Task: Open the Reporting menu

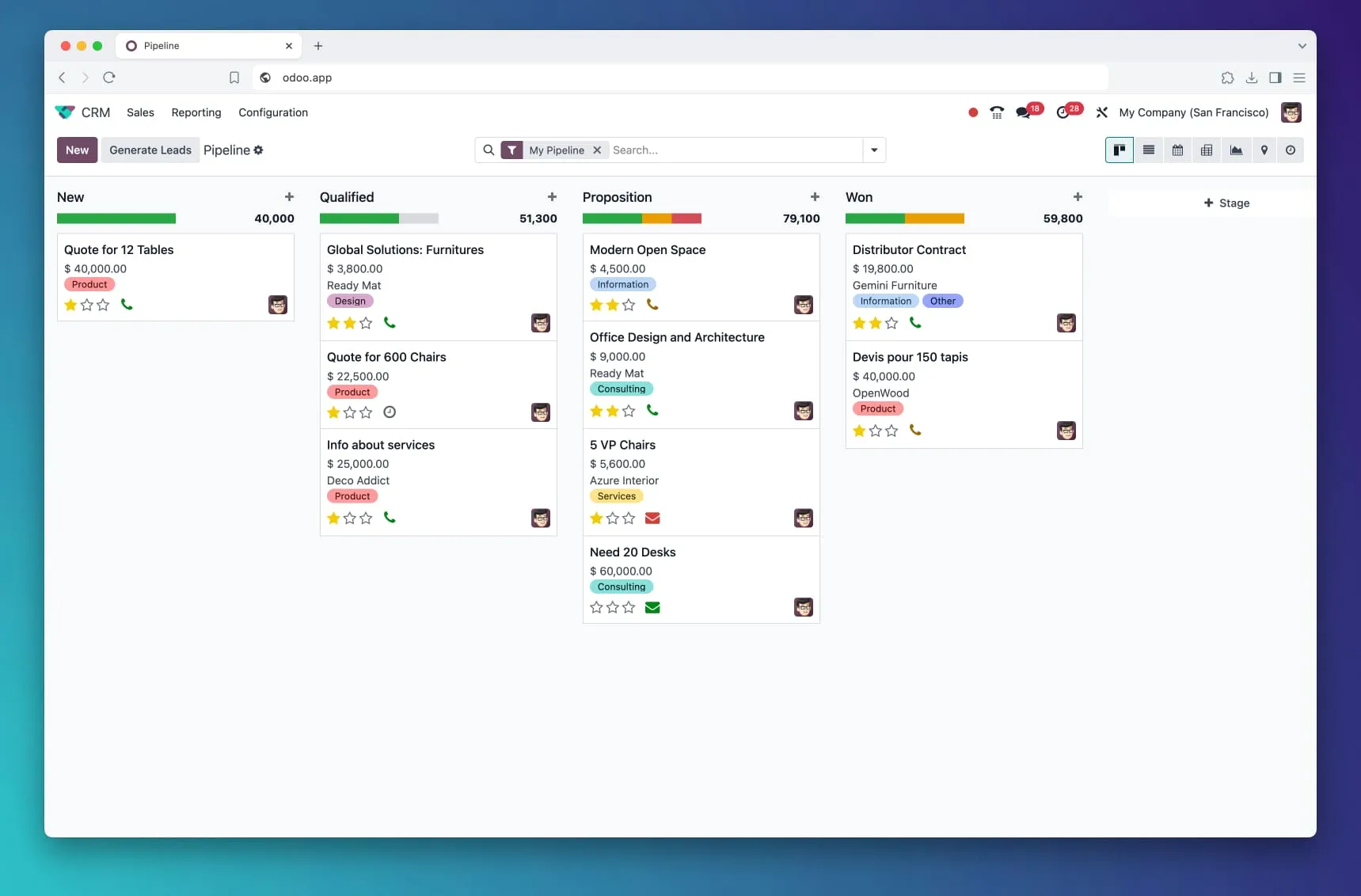Action: tap(196, 112)
